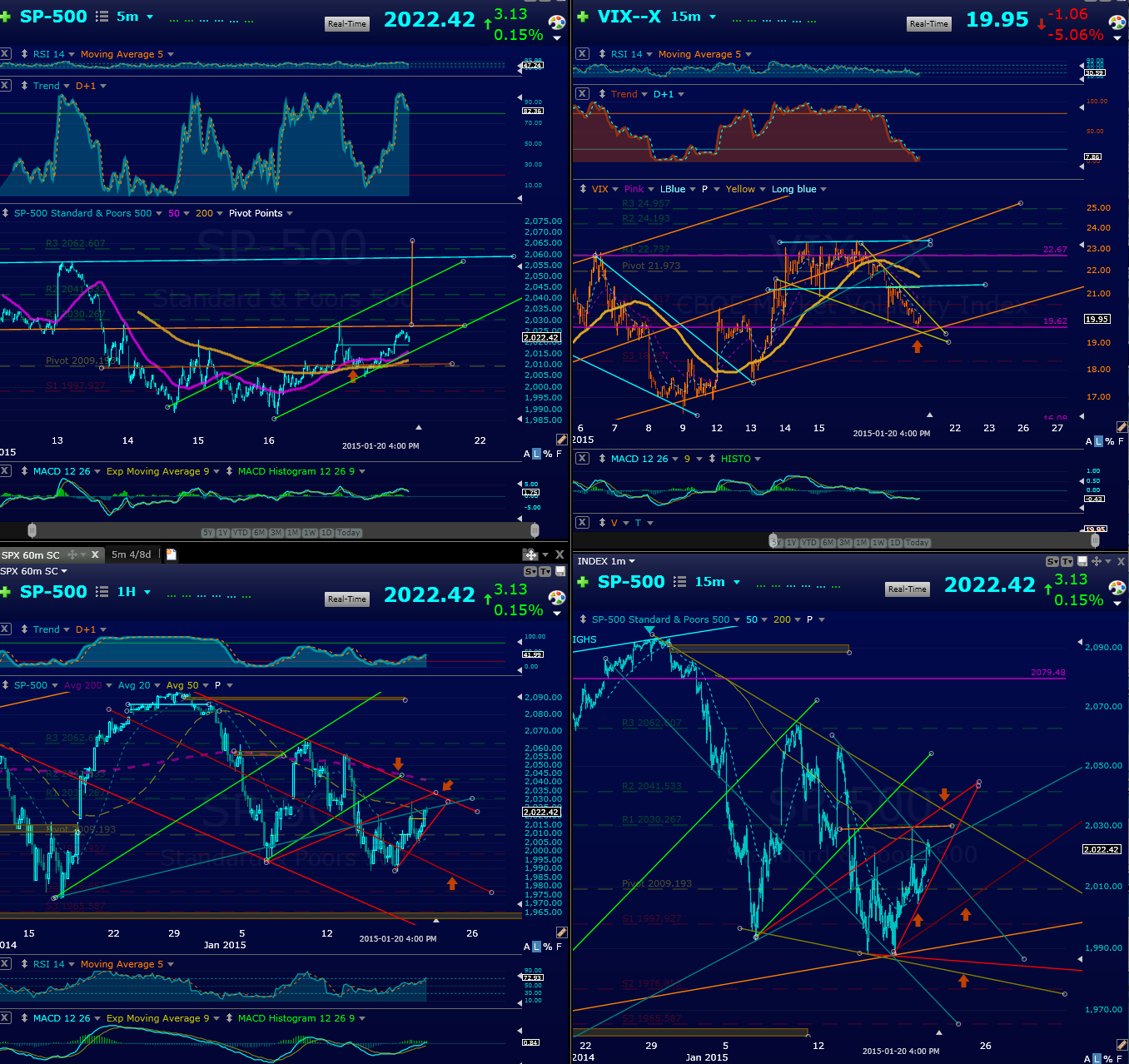Click reorder arrows icon beside VIX Pink legend
Screen dimensions: 1129x1064
pos(583,189)
